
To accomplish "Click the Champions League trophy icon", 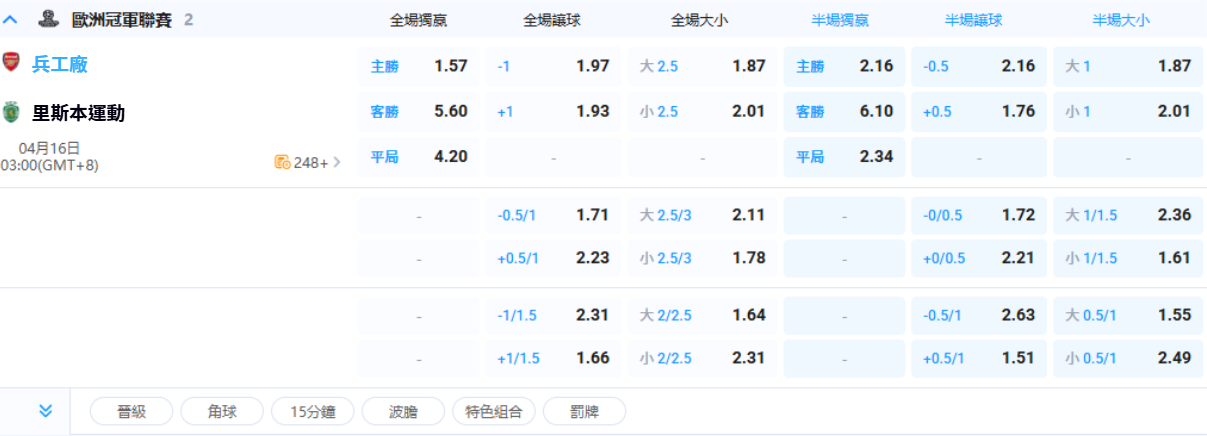I will click(x=47, y=18).
